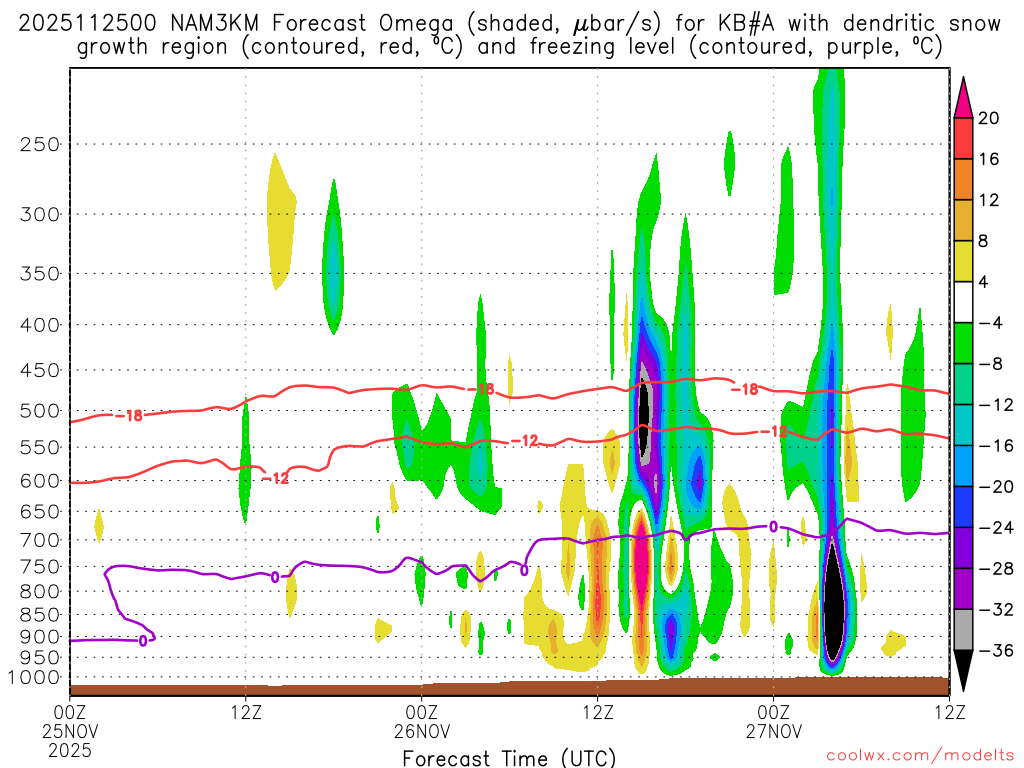Image resolution: width=1024 pixels, height=768 pixels.
Task: Click the yellow blob near 300 hPa
Action: pos(281,222)
